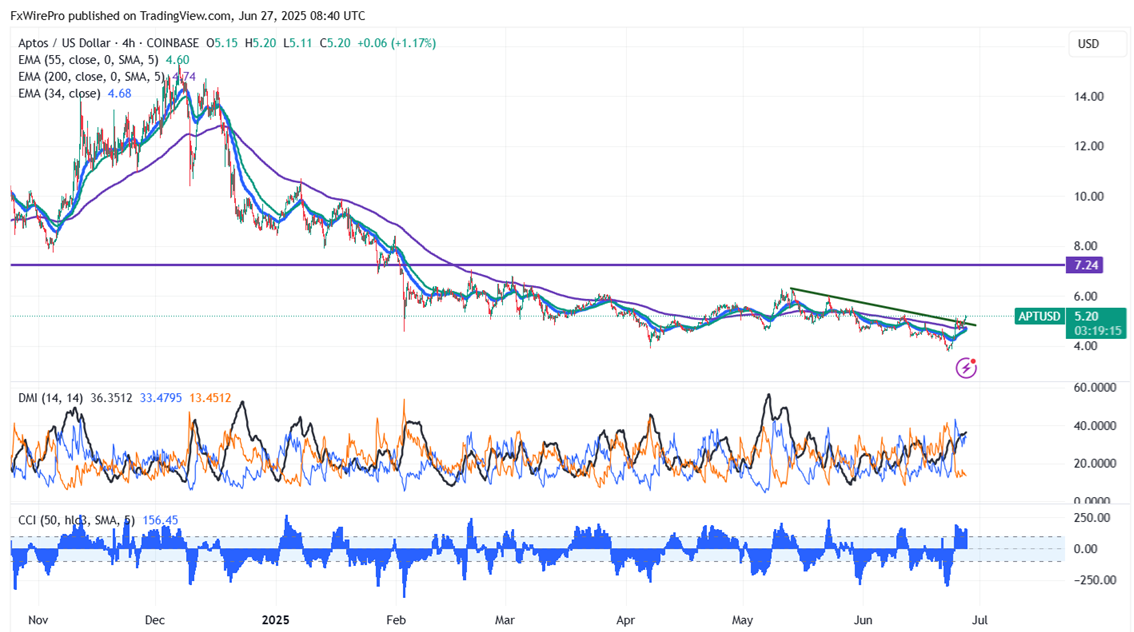Click the APTUSD symbol price tag

coord(1039,316)
